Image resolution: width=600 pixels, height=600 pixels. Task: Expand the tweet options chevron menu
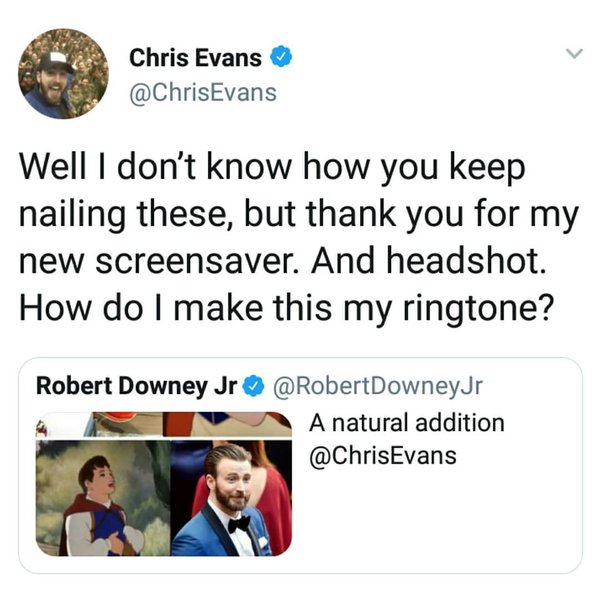(x=574, y=53)
